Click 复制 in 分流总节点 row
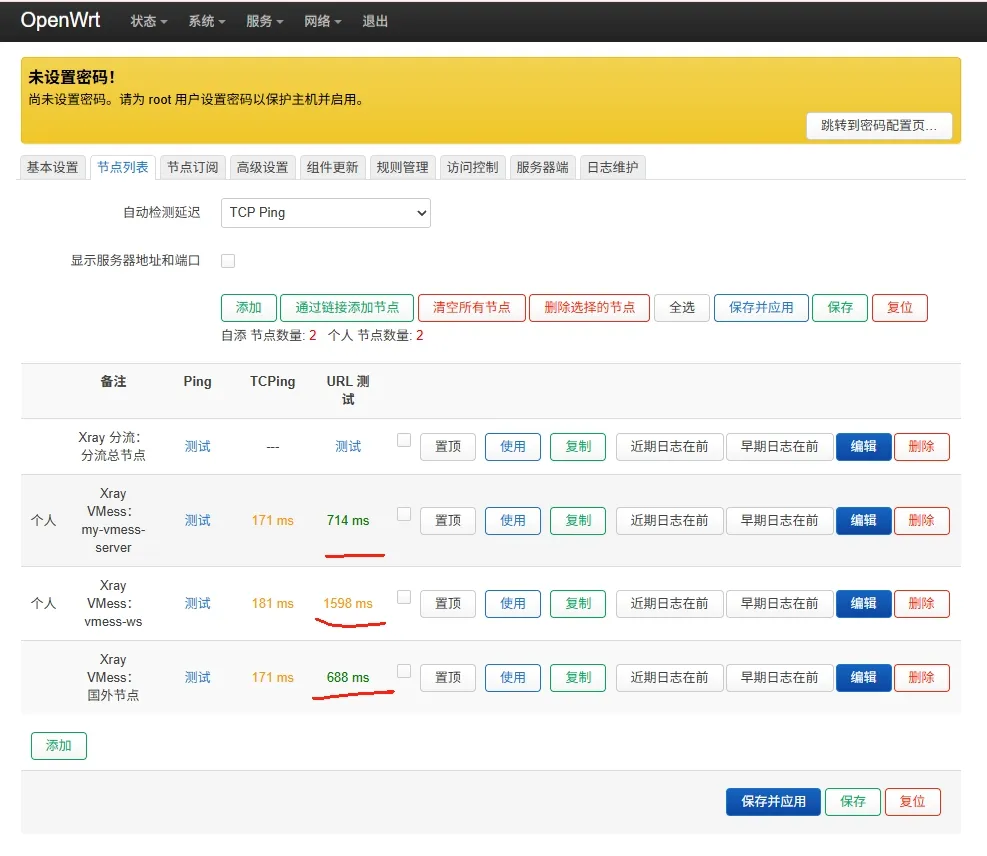 (x=578, y=447)
